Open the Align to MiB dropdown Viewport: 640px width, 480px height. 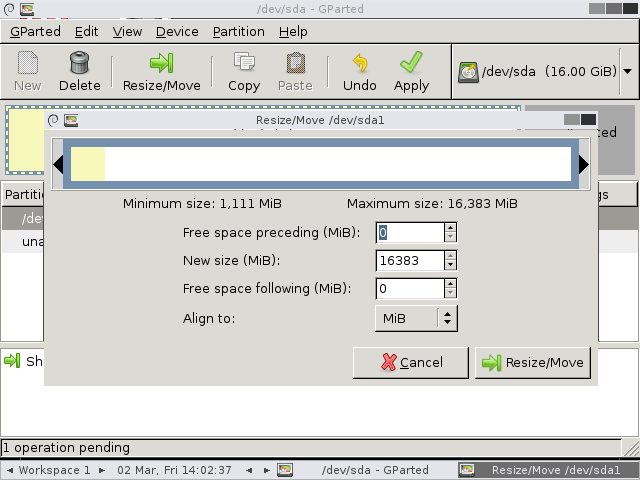click(416, 318)
